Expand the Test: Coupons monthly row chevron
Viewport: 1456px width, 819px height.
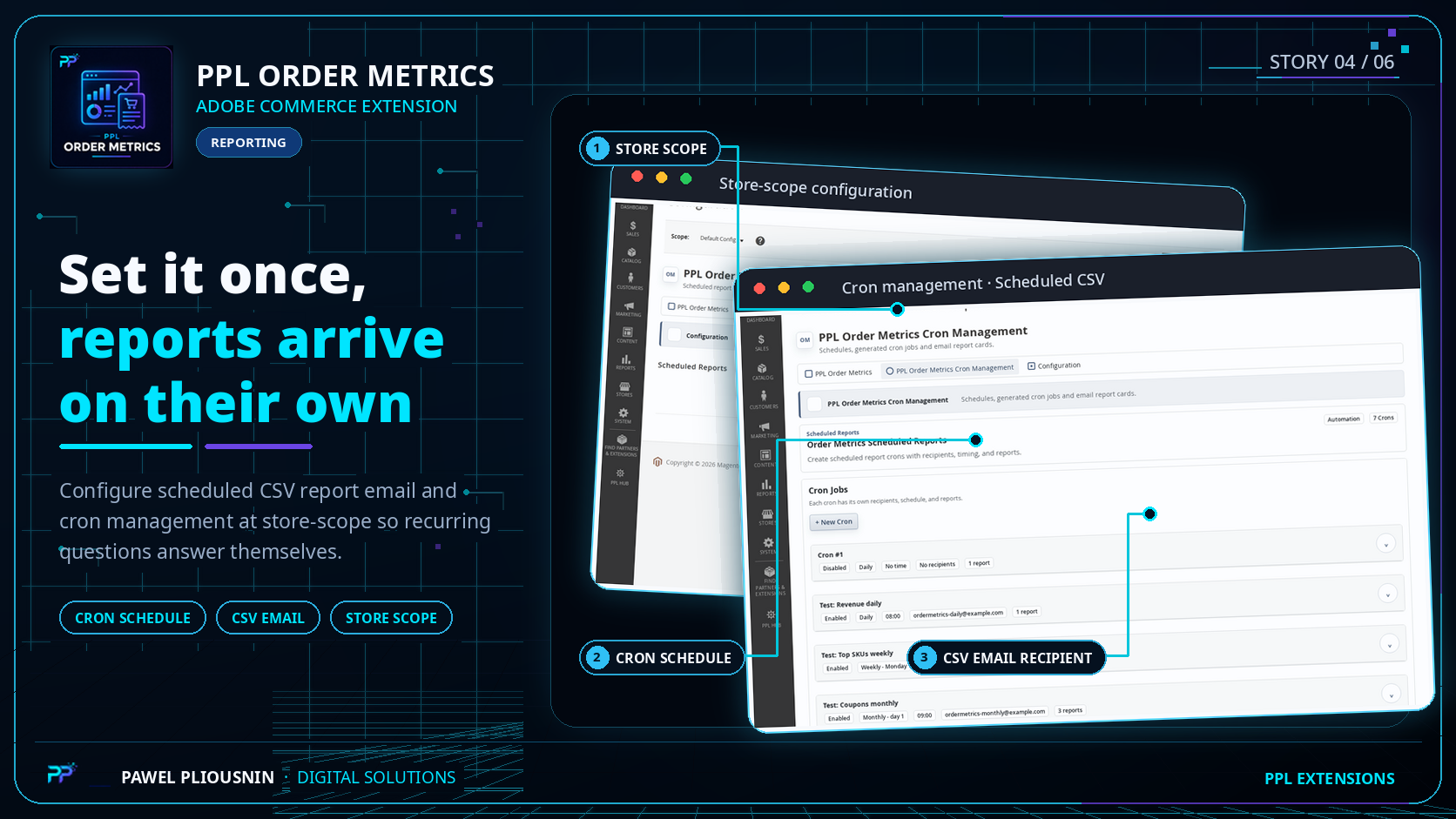(1392, 695)
